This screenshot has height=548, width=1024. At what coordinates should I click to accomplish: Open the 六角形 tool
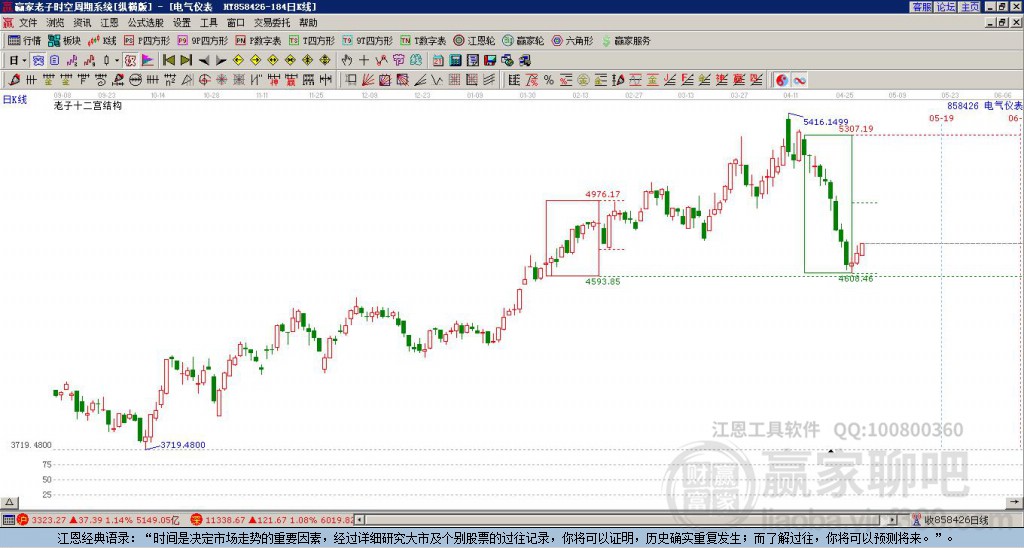pos(572,40)
